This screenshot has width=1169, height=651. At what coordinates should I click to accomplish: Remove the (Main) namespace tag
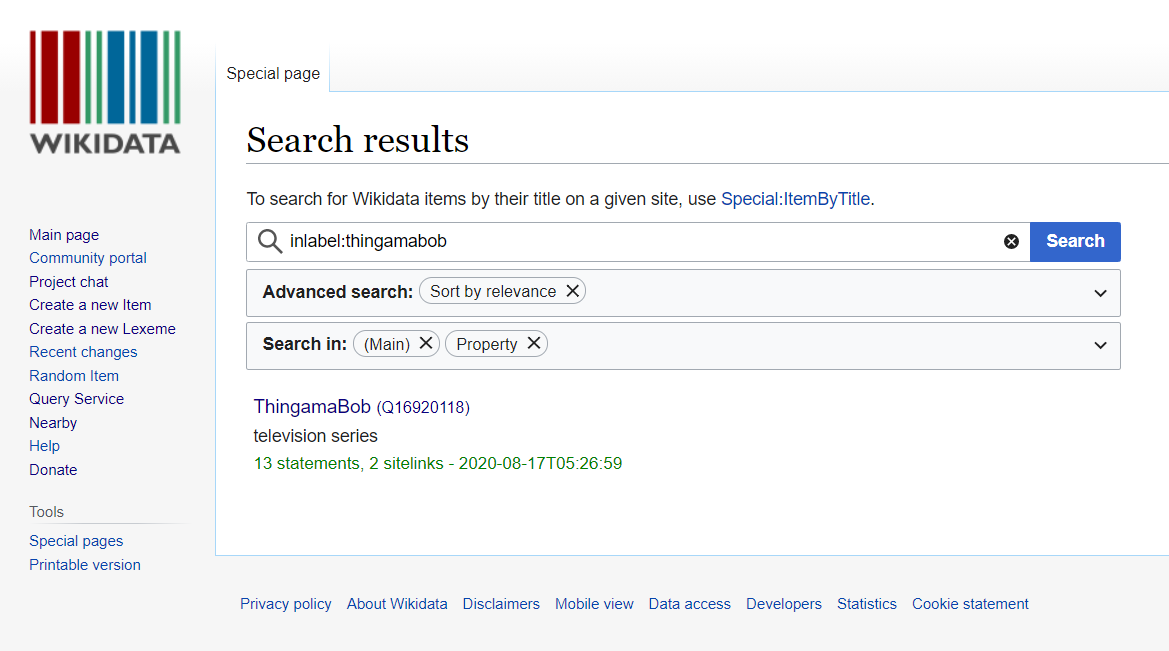[x=426, y=343]
